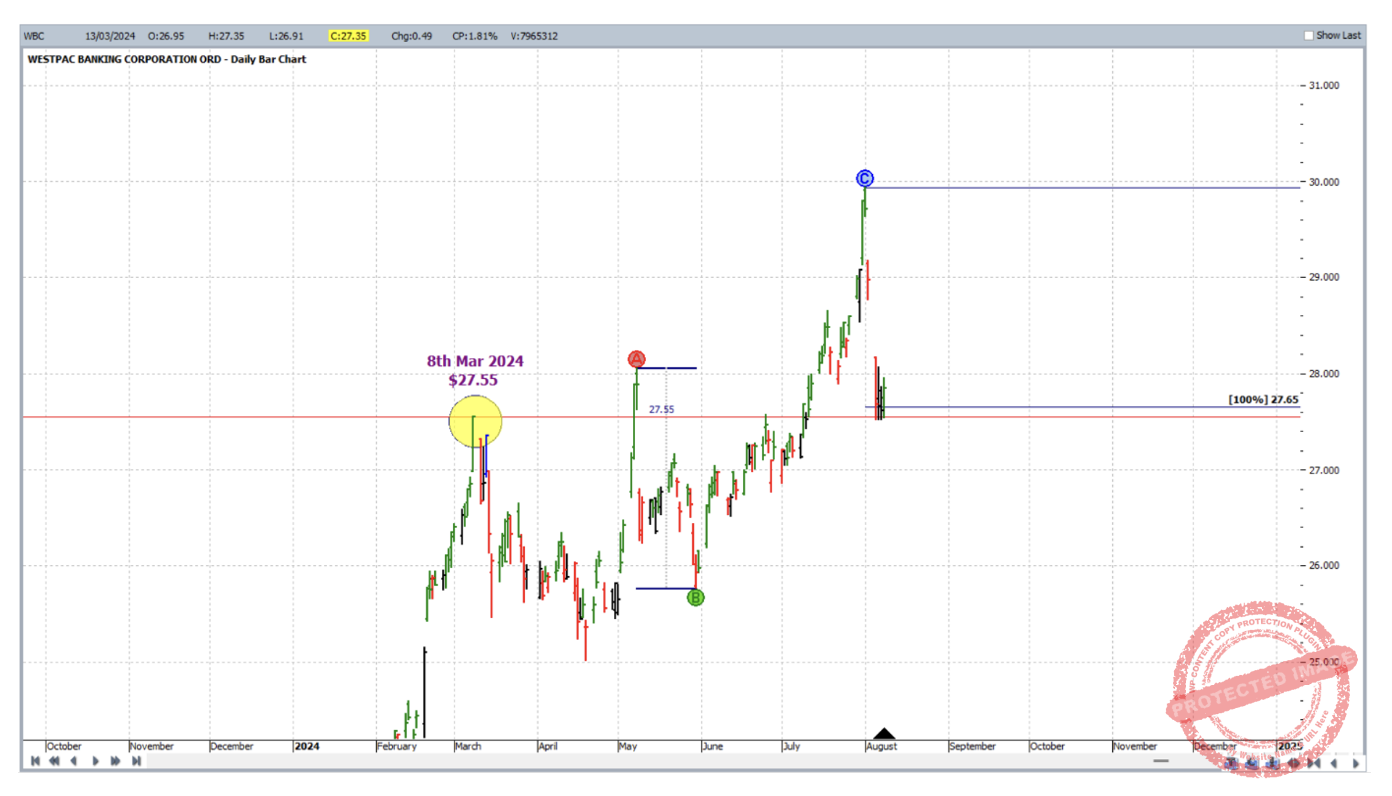Click the 8th Mar 2024 $27.55 annotation
The height and width of the screenshot is (796, 1392).
475,370
